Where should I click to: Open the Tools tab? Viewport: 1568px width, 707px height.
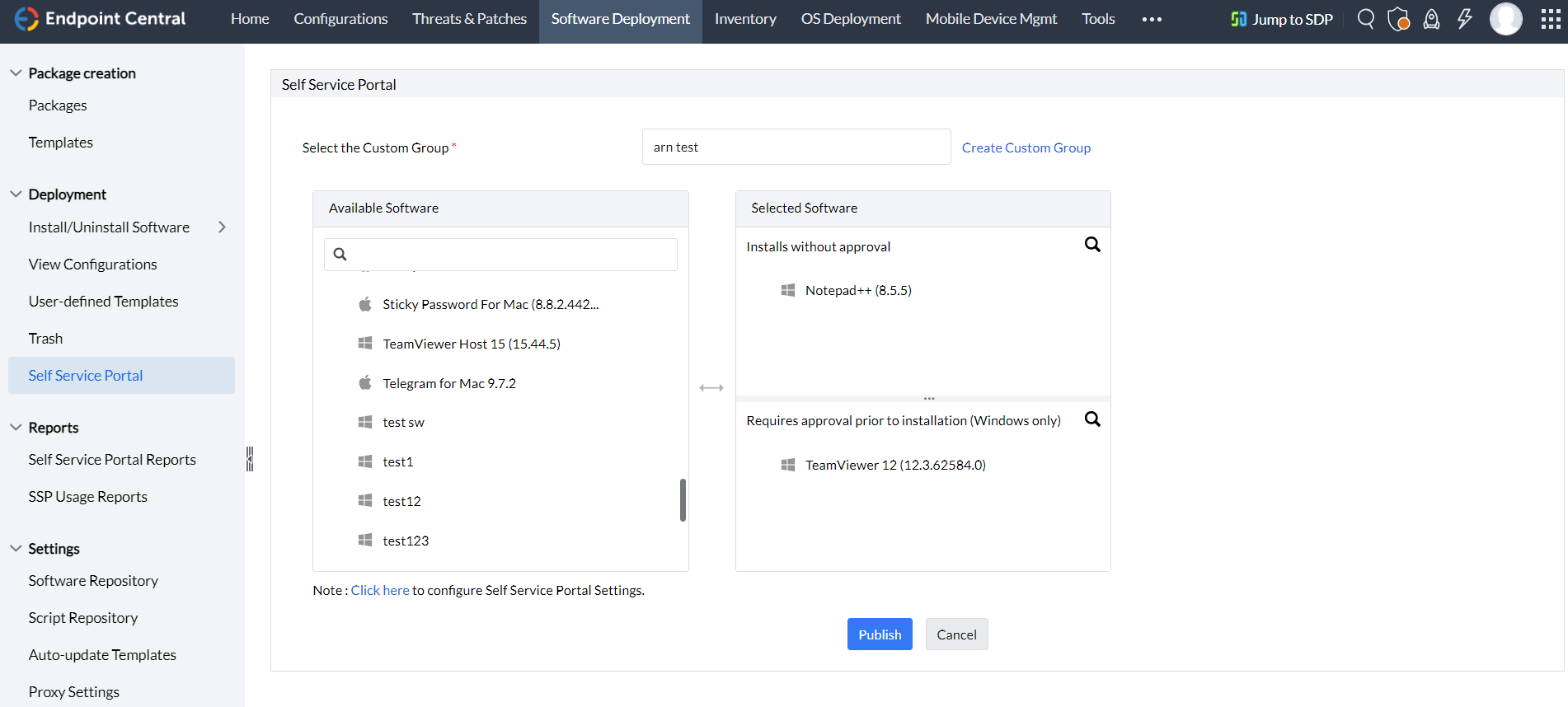pos(1098,19)
